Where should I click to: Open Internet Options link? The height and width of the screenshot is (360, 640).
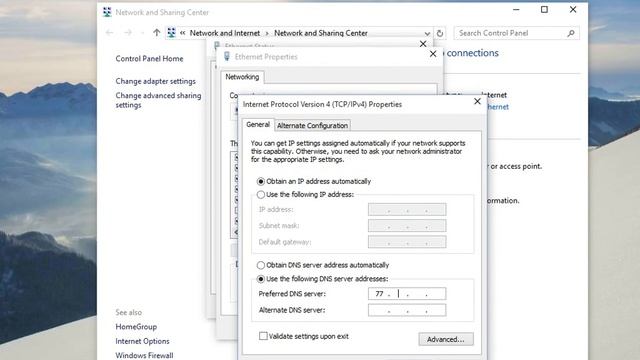[142, 341]
